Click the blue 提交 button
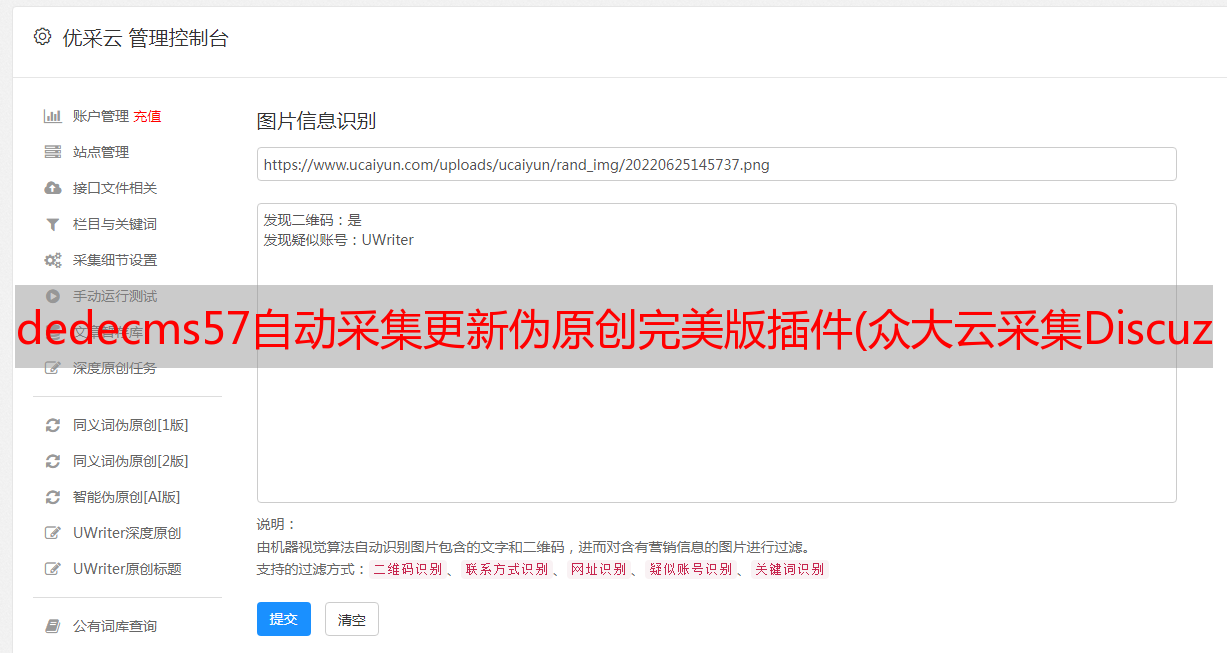The image size is (1227, 653). pos(284,619)
